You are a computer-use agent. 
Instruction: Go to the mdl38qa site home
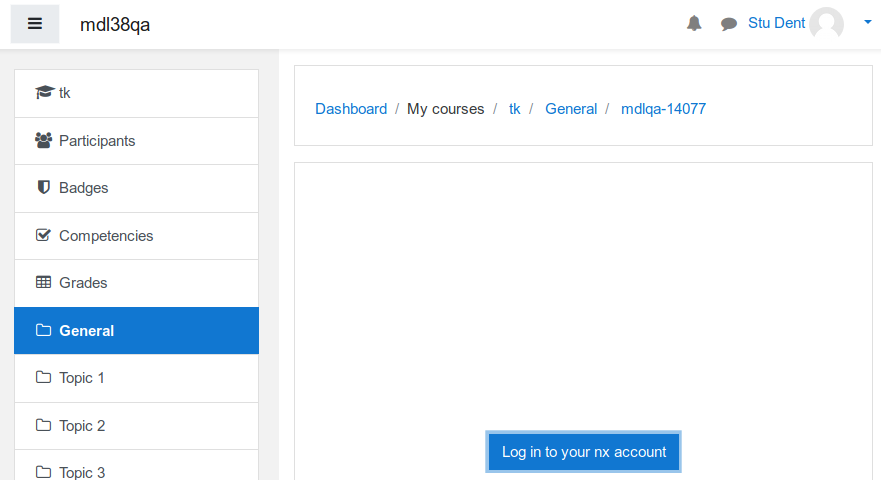115,25
